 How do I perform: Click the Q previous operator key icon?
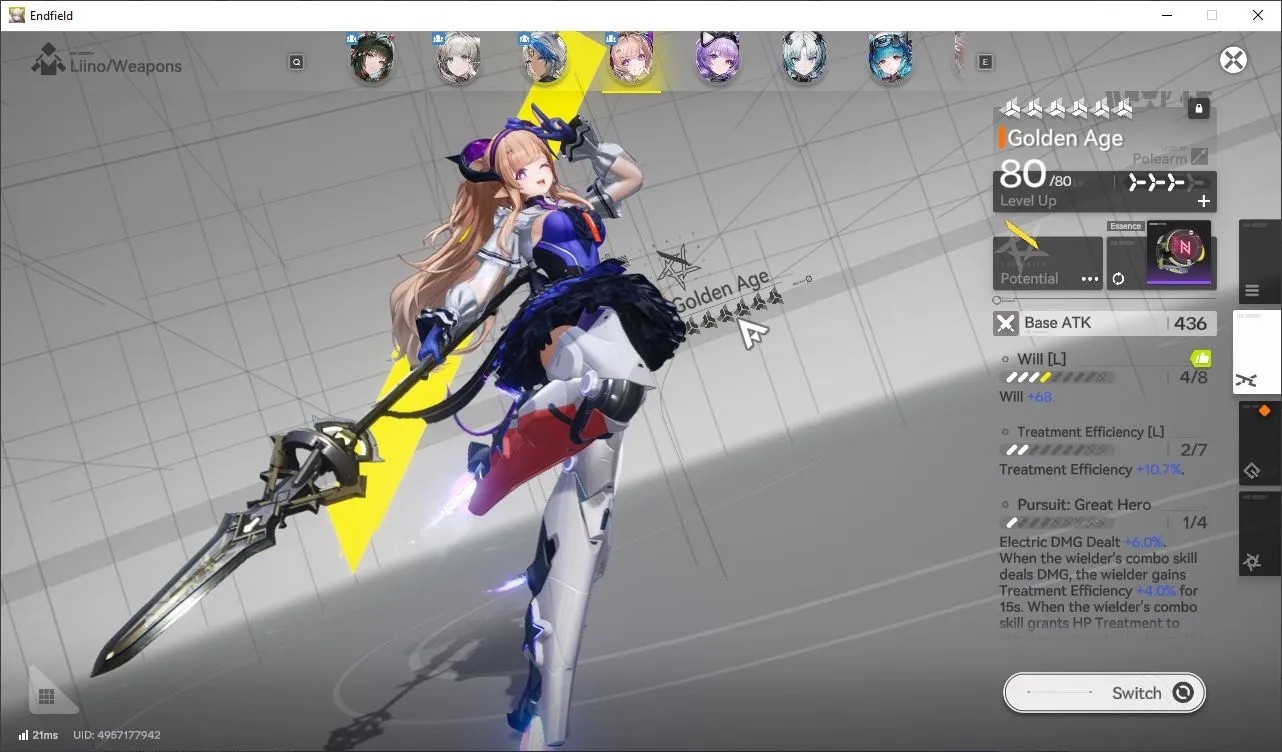point(297,62)
